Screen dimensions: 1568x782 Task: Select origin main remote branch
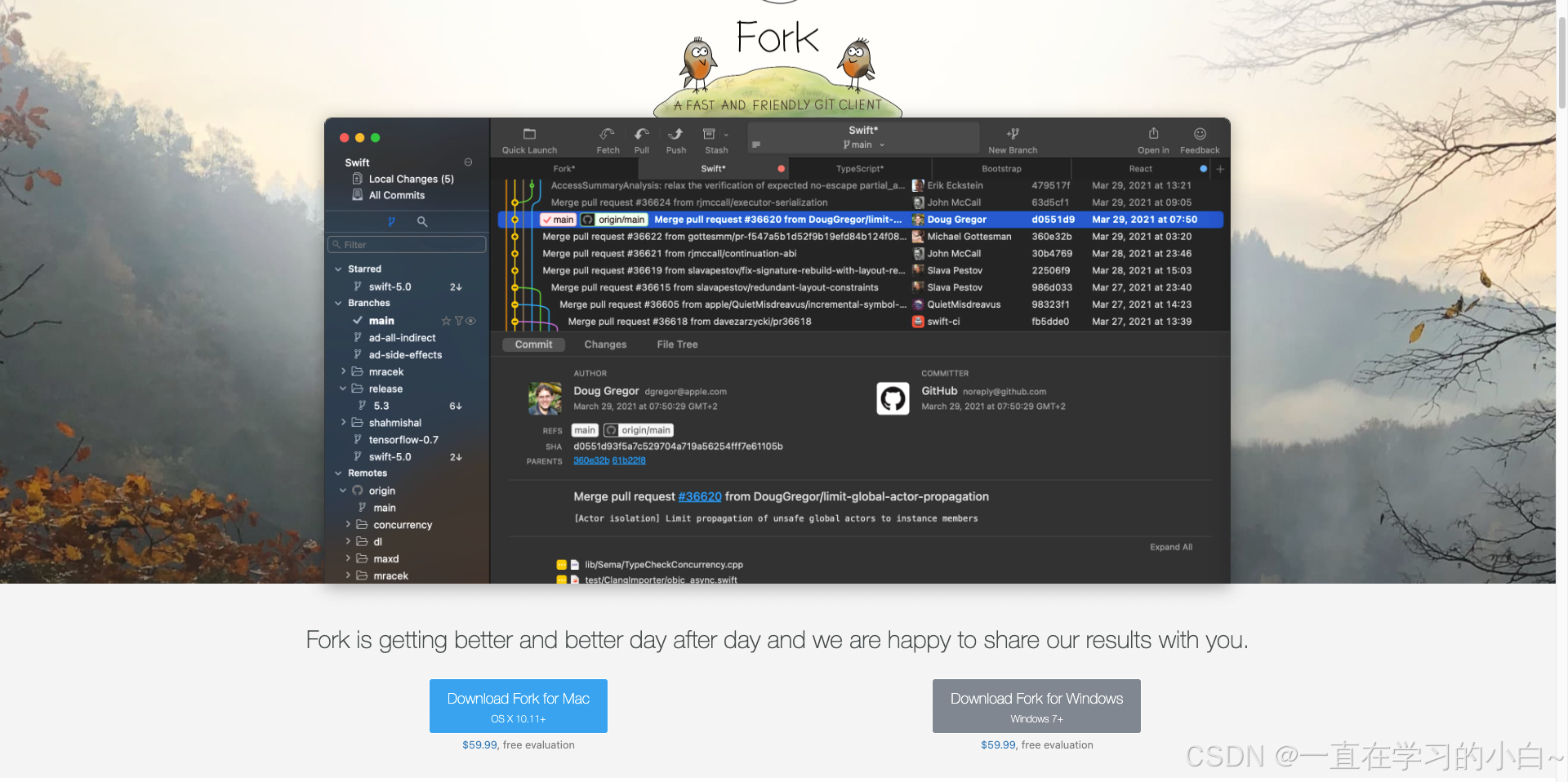click(384, 508)
